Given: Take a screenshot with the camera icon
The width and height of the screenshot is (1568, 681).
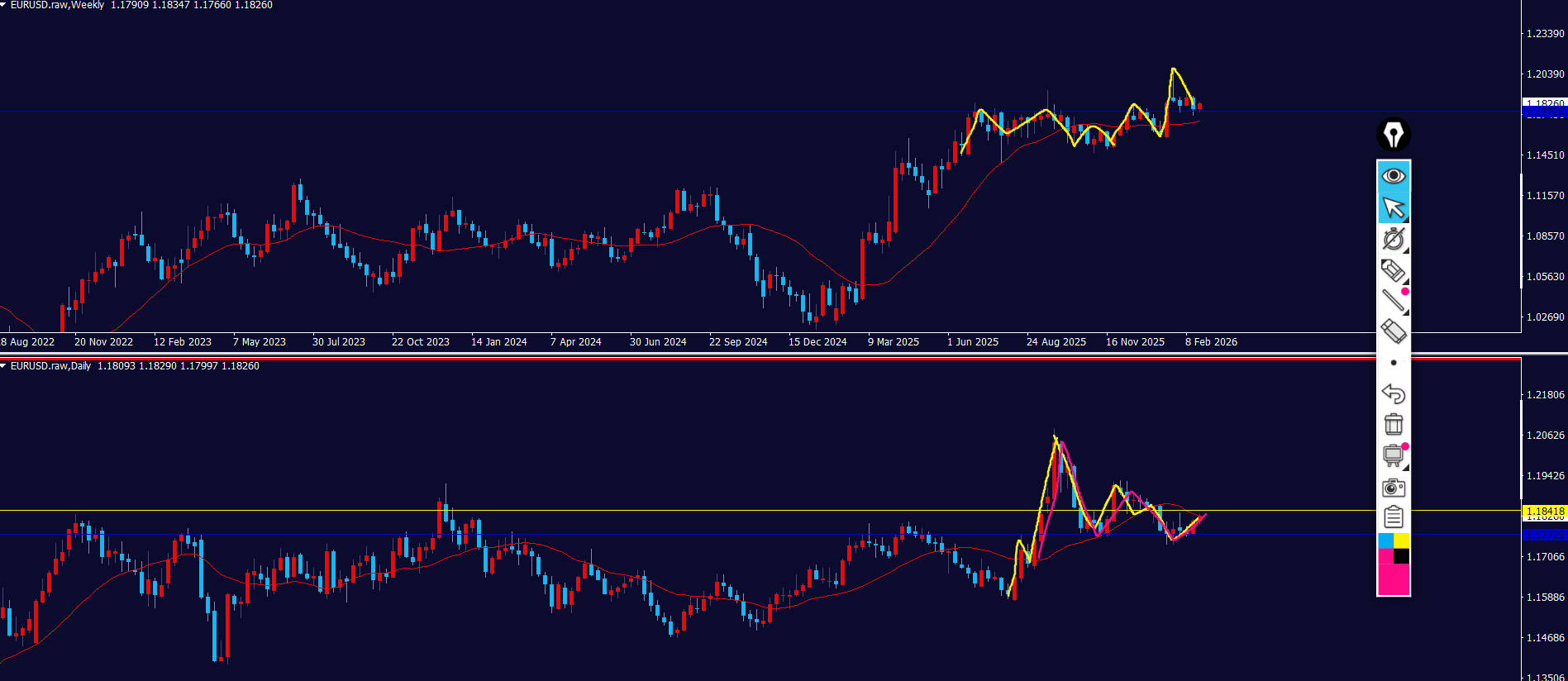Looking at the screenshot, I should click(1393, 487).
